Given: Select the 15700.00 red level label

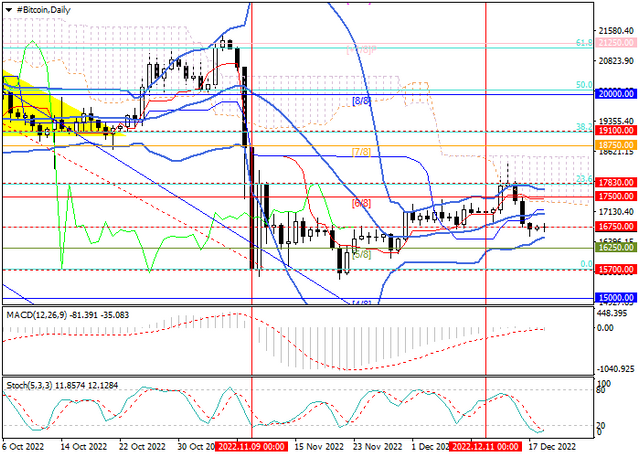Looking at the screenshot, I should (x=616, y=269).
